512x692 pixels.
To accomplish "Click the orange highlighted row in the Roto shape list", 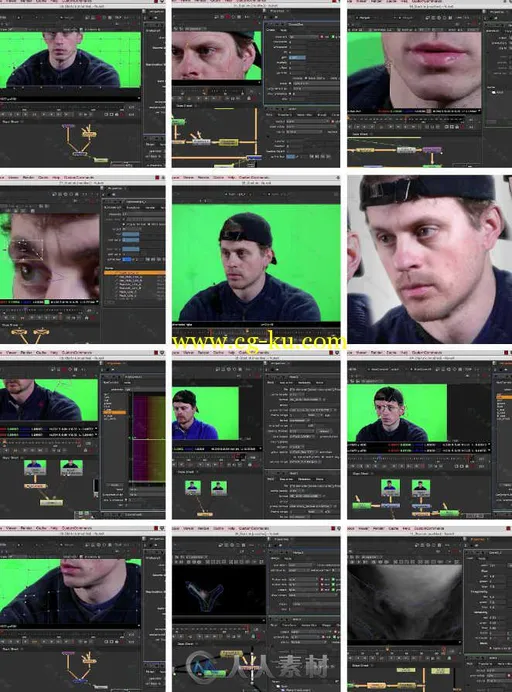I will 135,273.
